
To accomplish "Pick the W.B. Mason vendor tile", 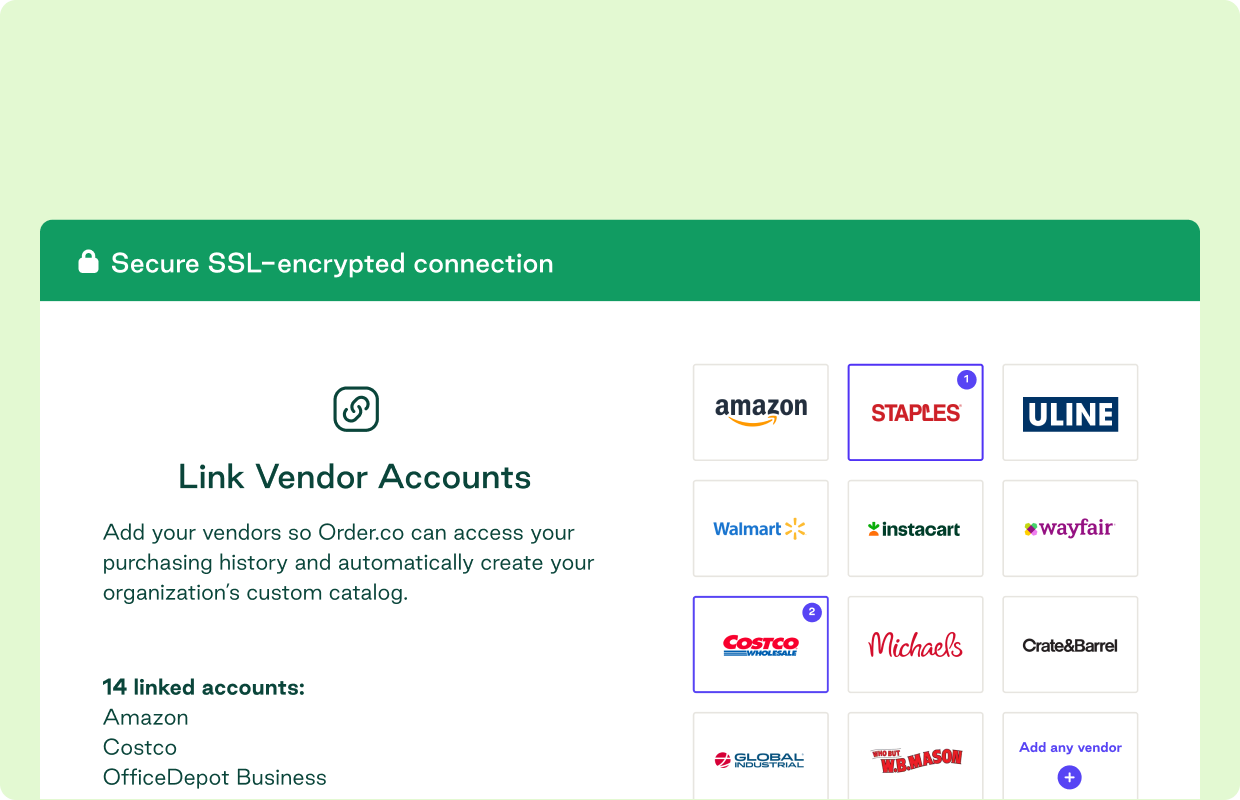I will (x=916, y=756).
